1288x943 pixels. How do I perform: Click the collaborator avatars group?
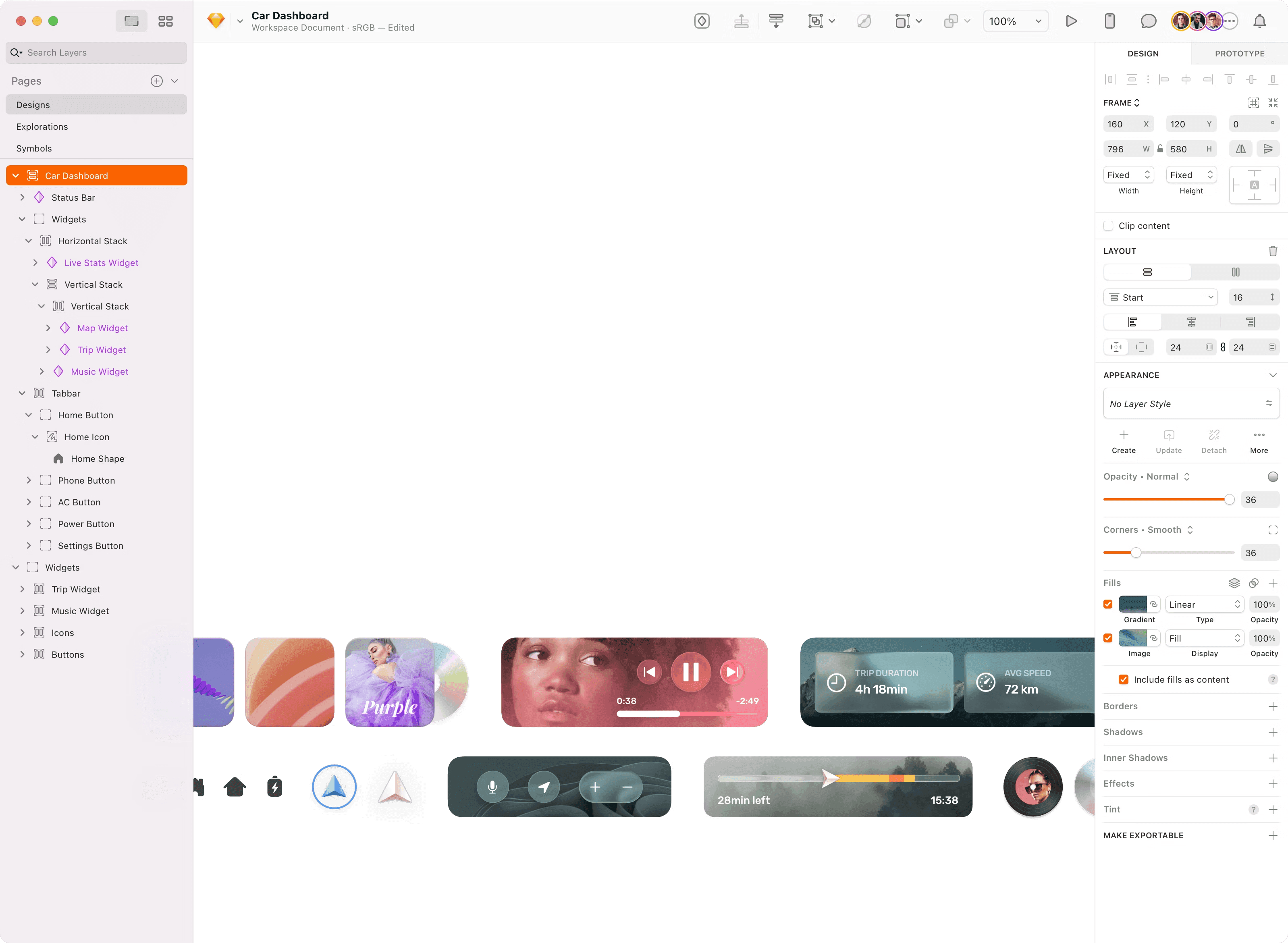pos(1204,21)
